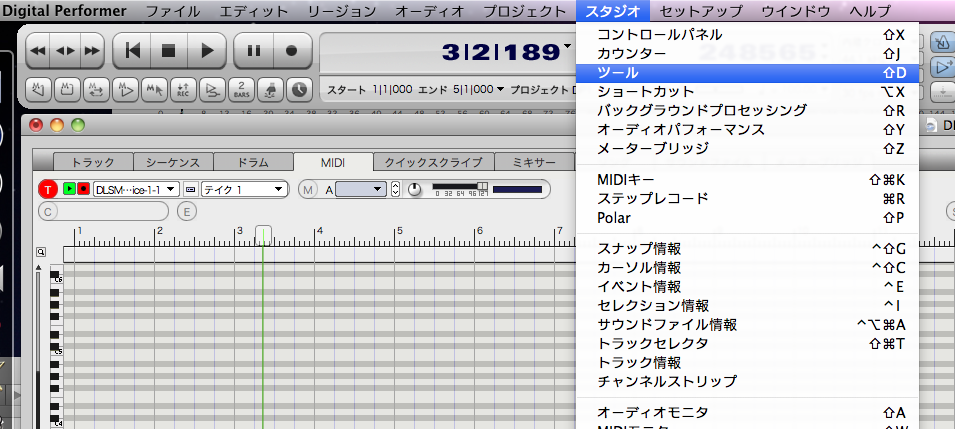Switch to the クイックスクライブ tab
This screenshot has height=429, width=955.
434,162
